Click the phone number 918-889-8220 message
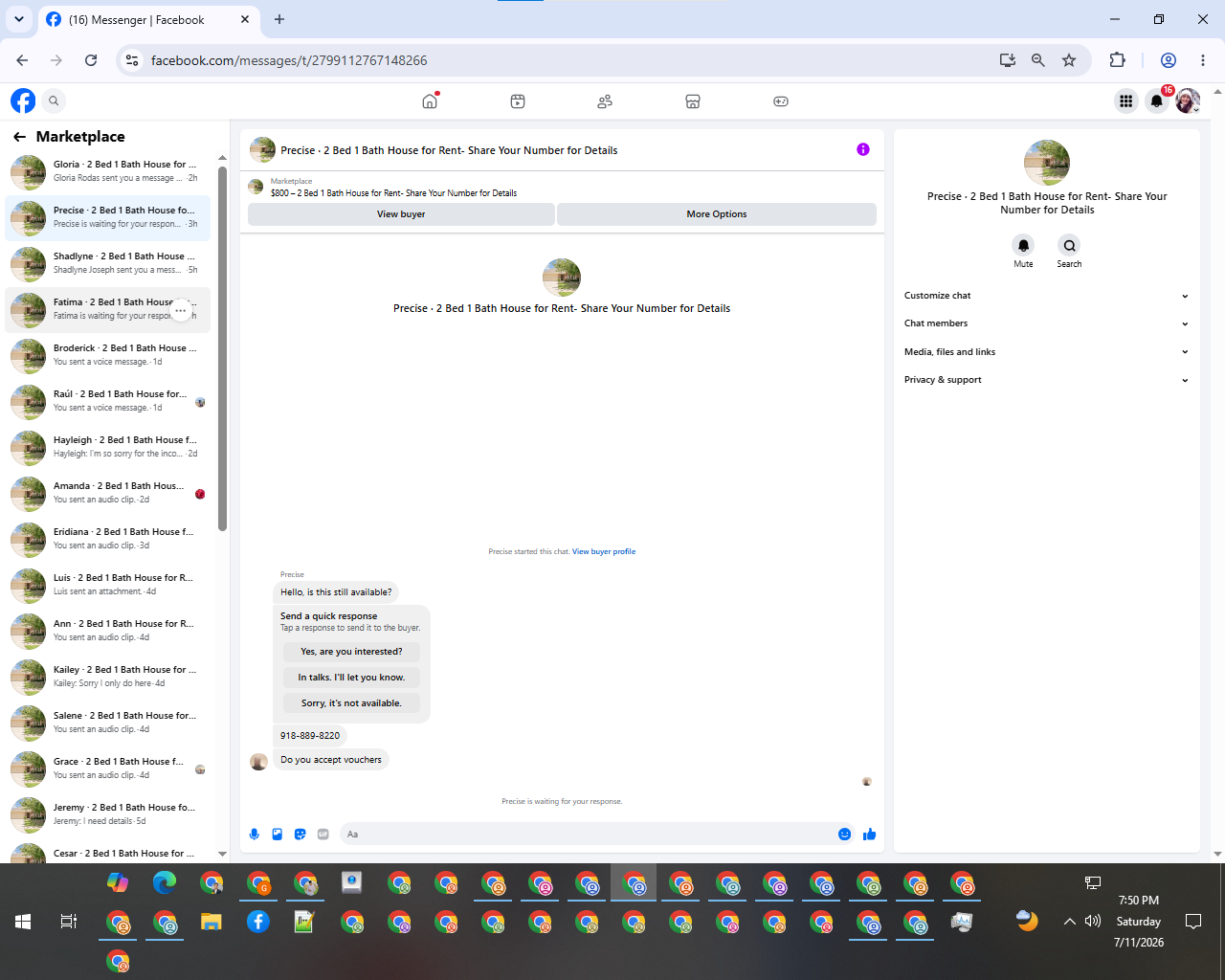This screenshot has height=980, width=1225. pyautogui.click(x=310, y=736)
